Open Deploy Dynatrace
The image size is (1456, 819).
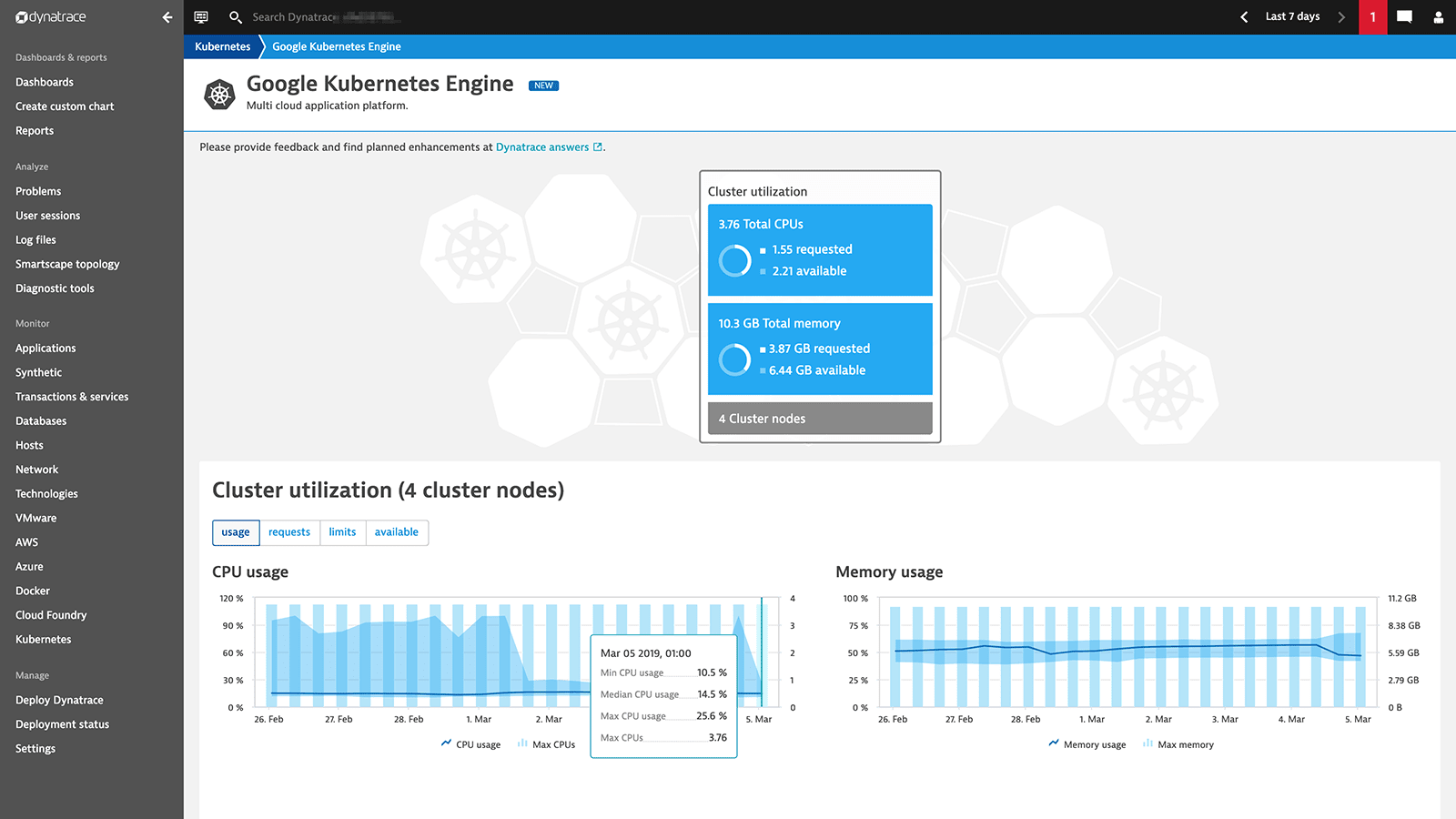point(59,700)
